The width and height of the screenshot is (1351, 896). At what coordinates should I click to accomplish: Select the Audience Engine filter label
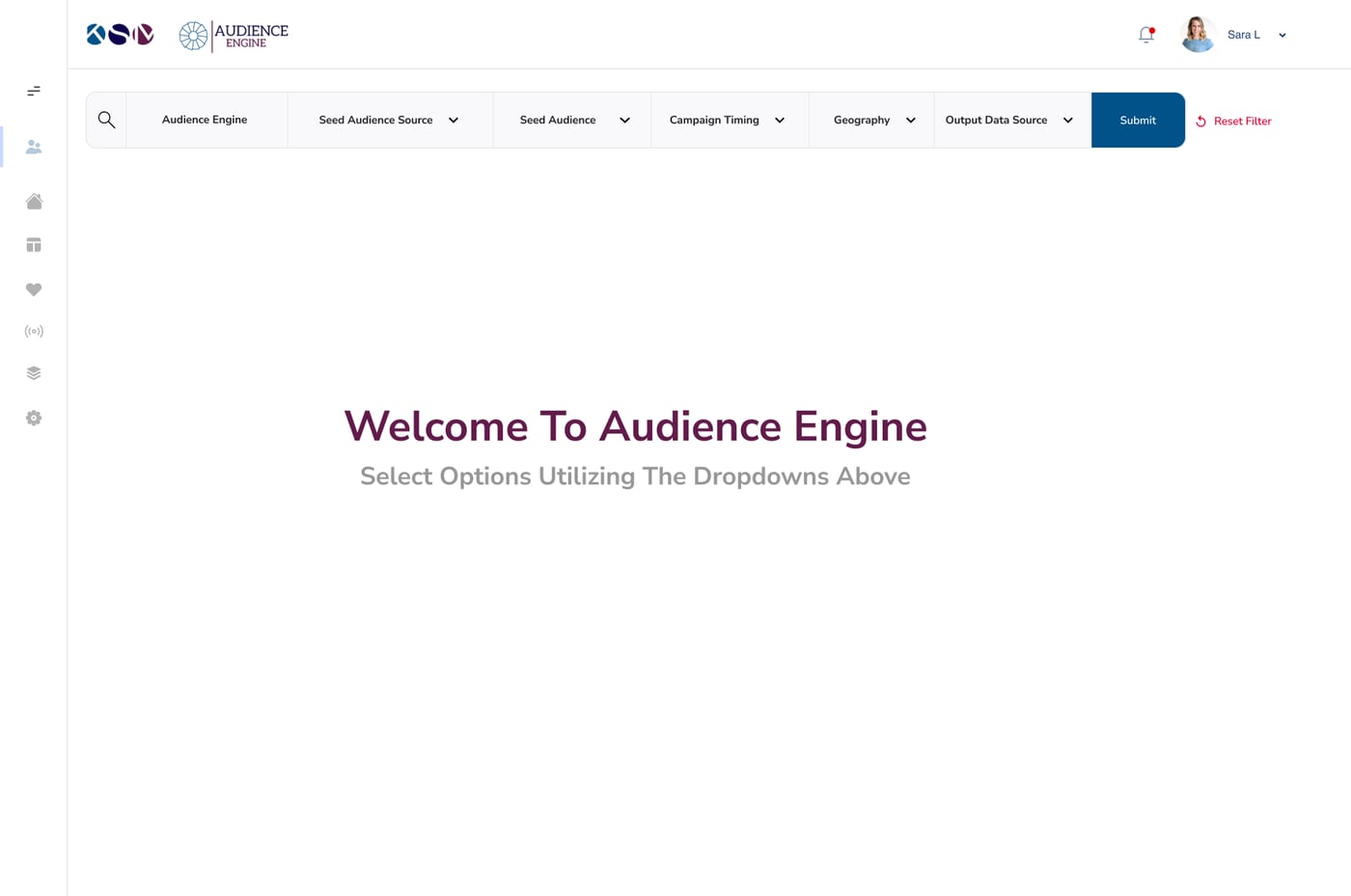click(205, 120)
